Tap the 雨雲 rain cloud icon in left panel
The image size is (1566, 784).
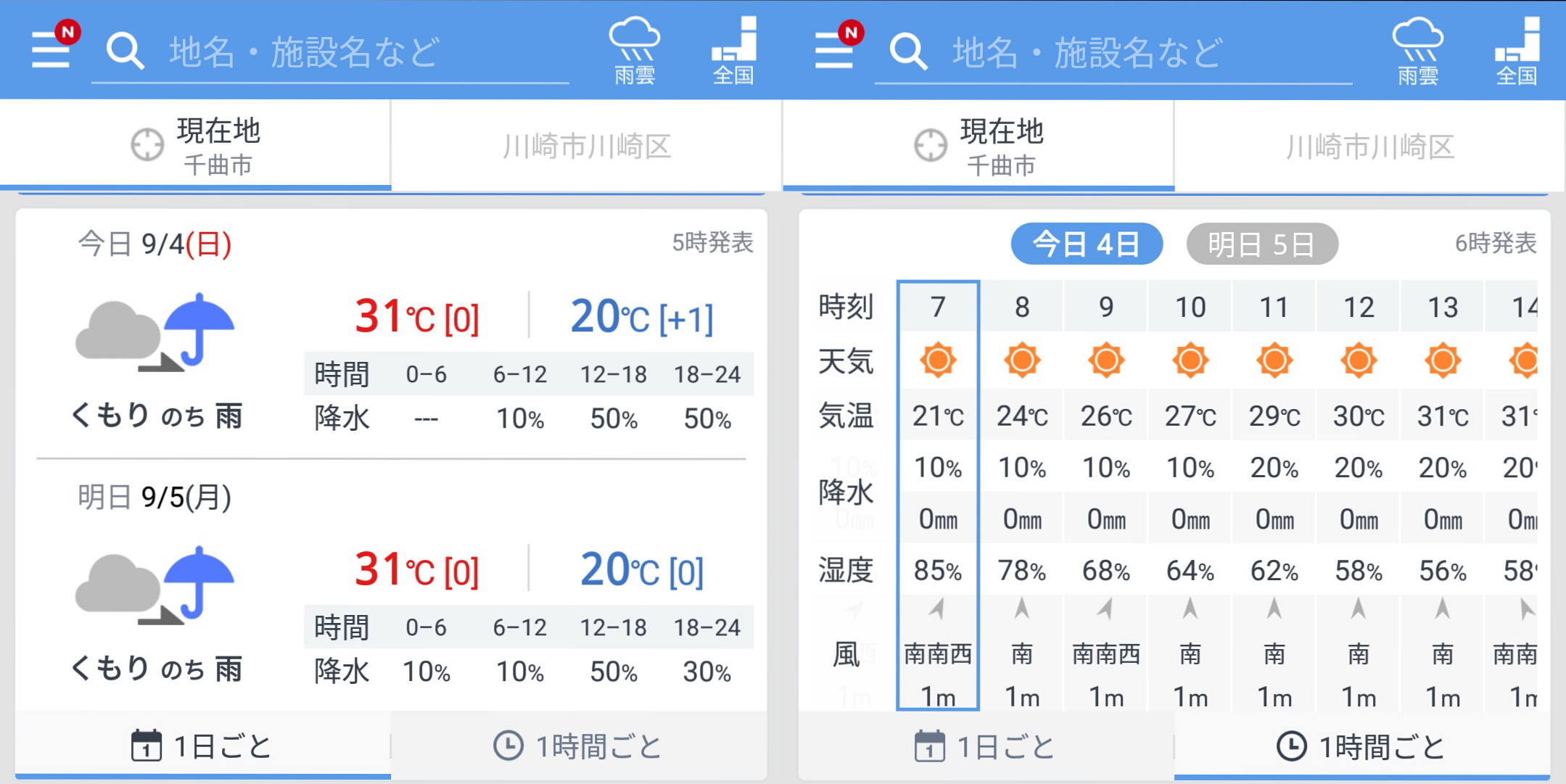[635, 51]
